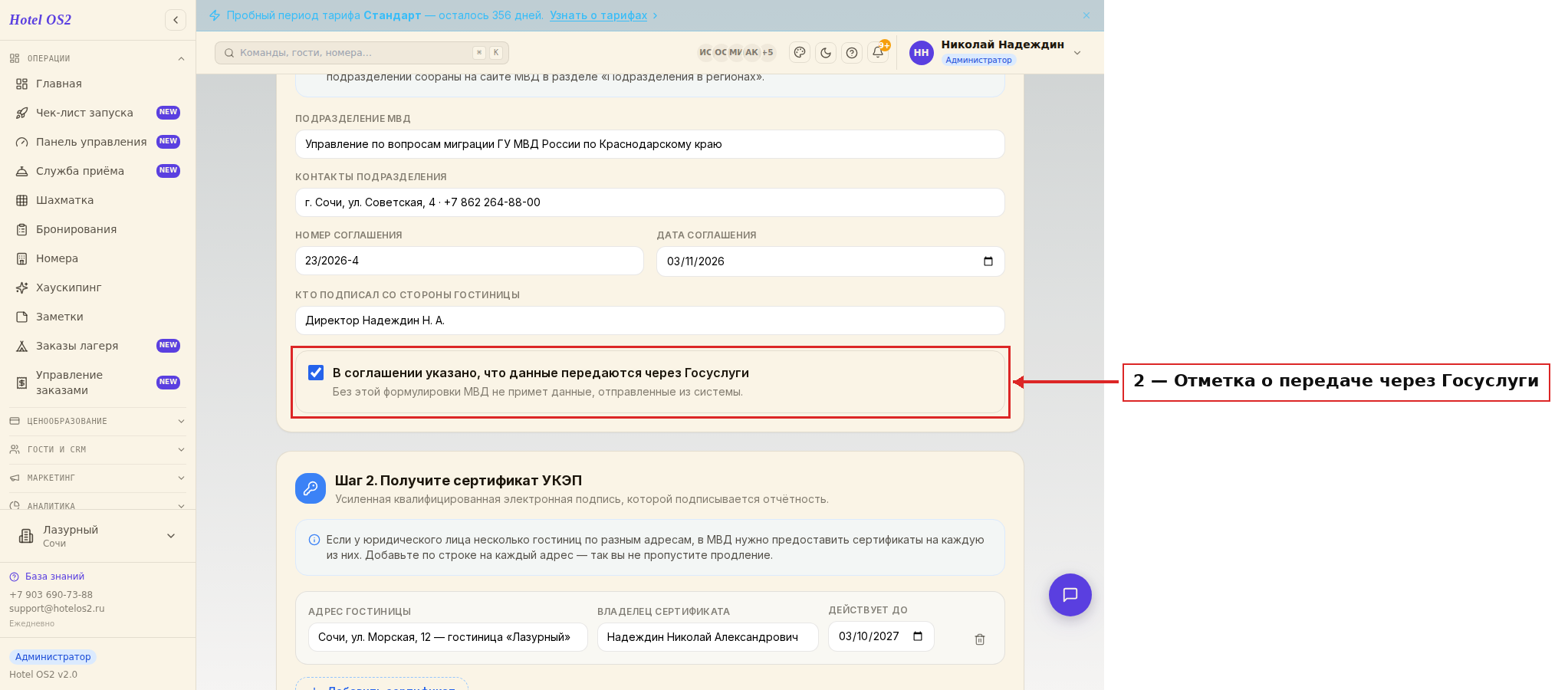Viewport: 1568px width, 690px height.
Task: Open notifications bell with 9+ badge
Action: (879, 52)
